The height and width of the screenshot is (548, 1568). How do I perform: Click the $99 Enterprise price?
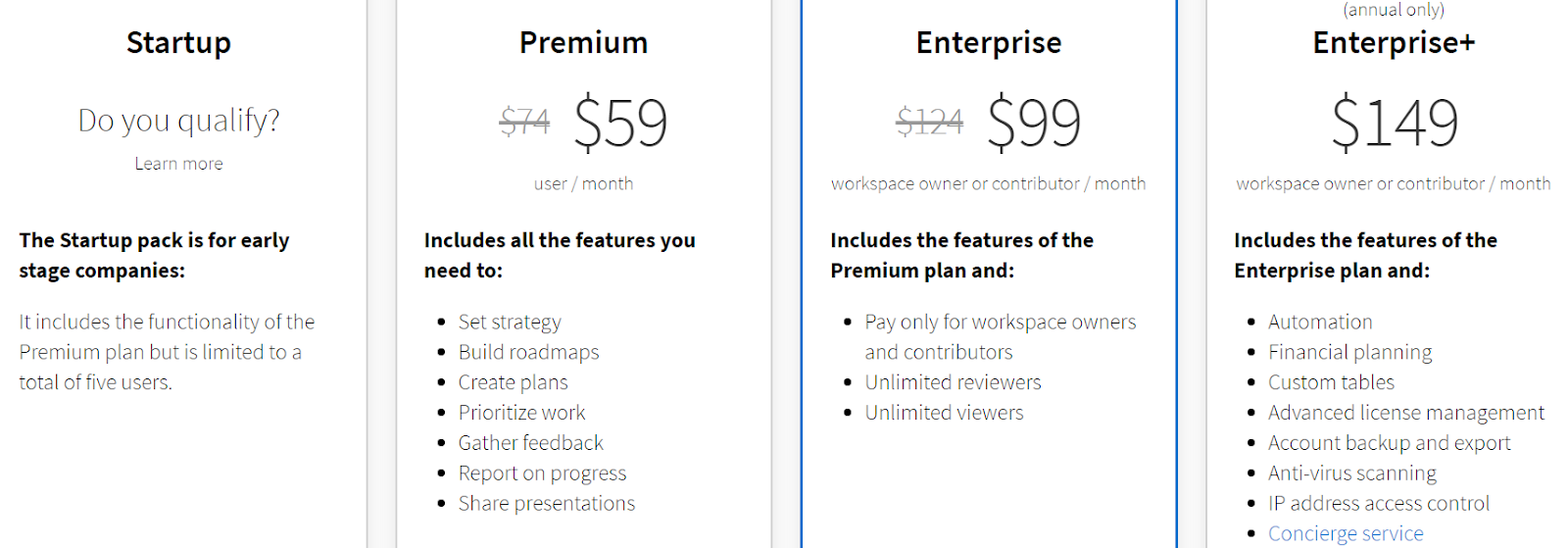tap(1034, 123)
